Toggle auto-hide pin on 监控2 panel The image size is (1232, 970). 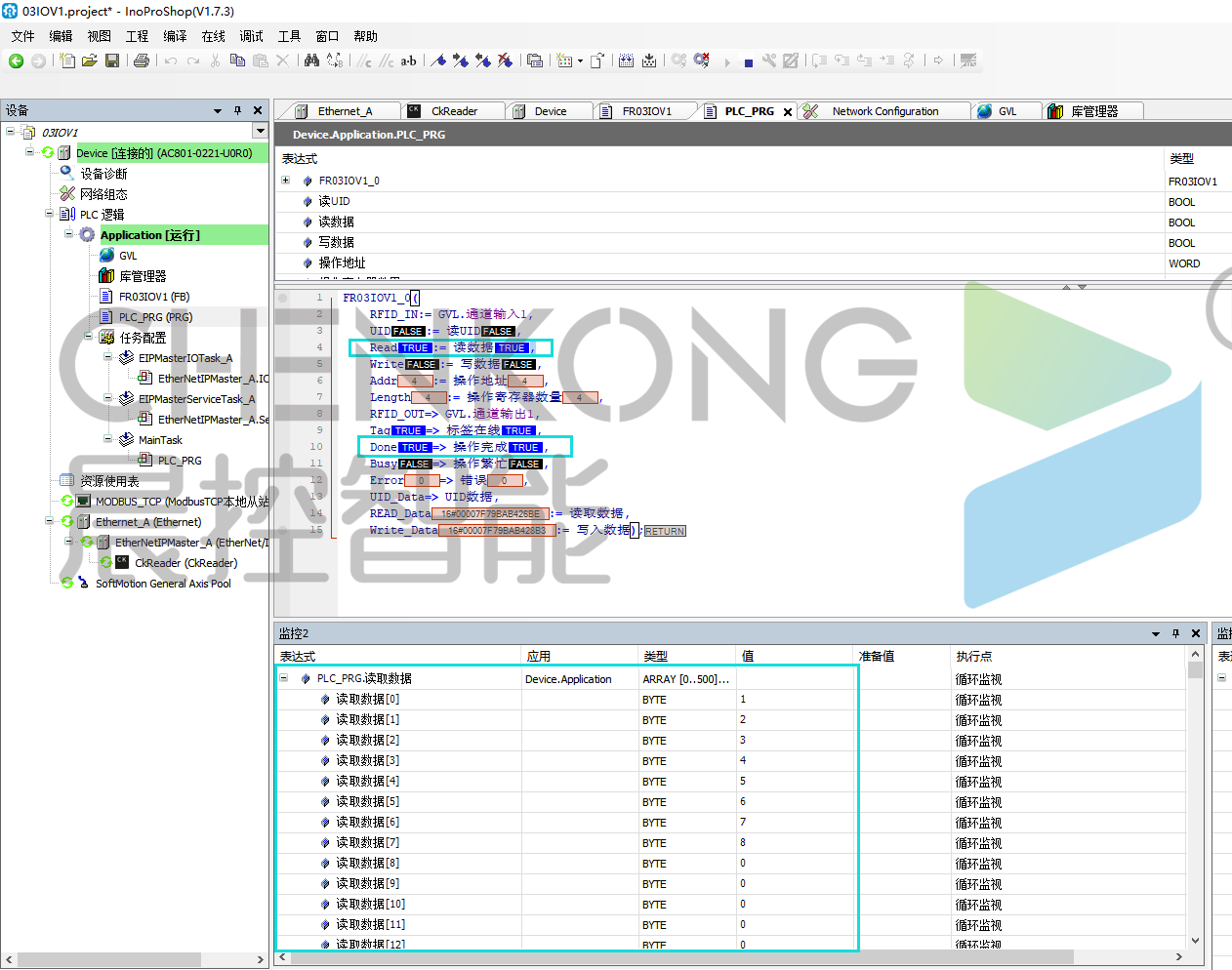pyautogui.click(x=1175, y=634)
